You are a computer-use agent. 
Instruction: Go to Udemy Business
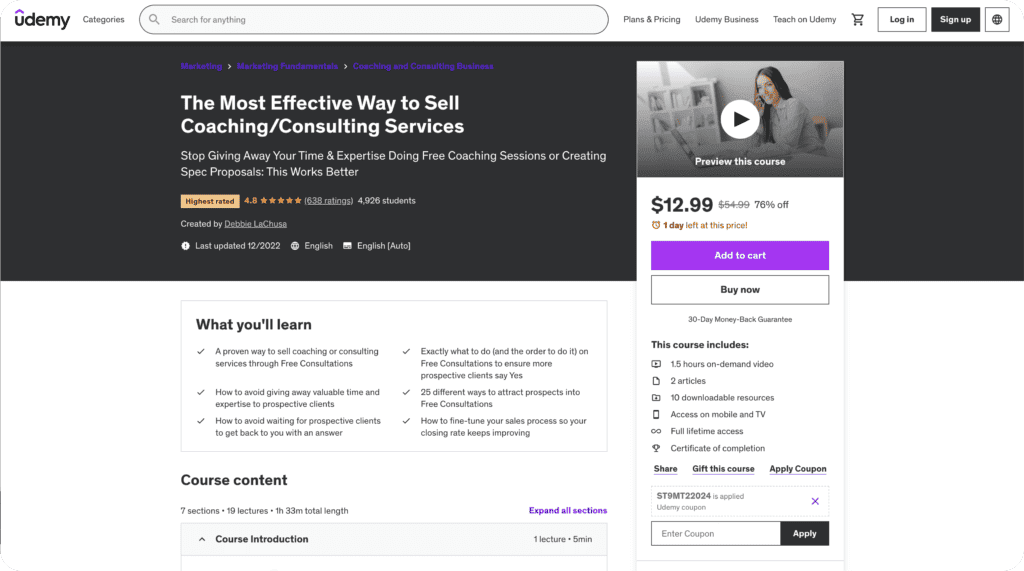(x=727, y=19)
